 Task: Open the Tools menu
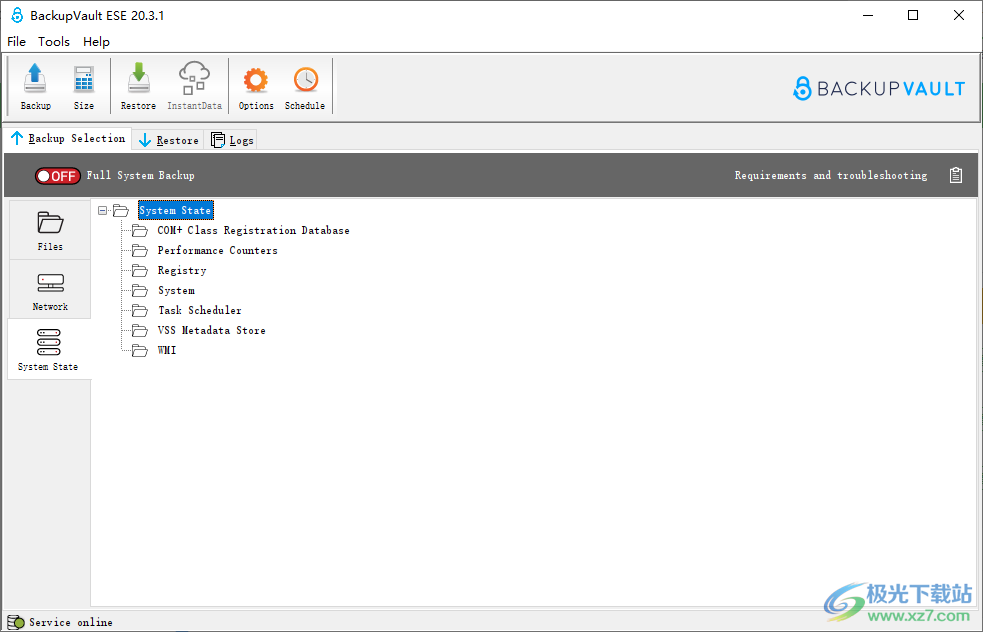[x=54, y=42]
